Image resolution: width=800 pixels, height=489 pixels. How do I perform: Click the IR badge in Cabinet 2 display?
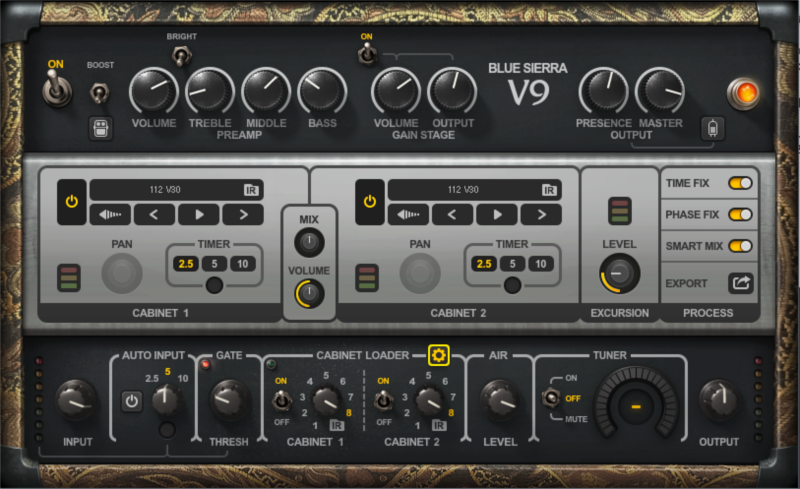(549, 190)
